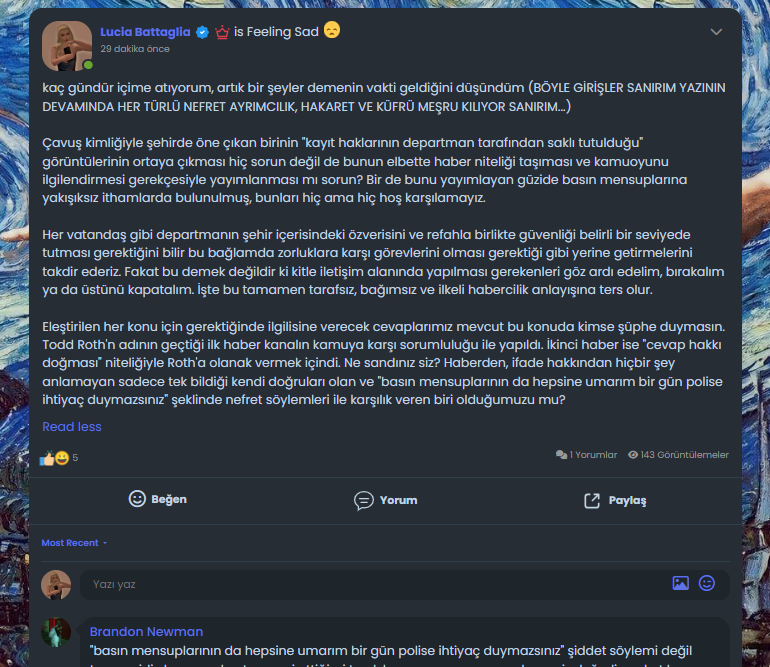The width and height of the screenshot is (770, 667).
Task: Like the post with Beğen button
Action: 158,499
